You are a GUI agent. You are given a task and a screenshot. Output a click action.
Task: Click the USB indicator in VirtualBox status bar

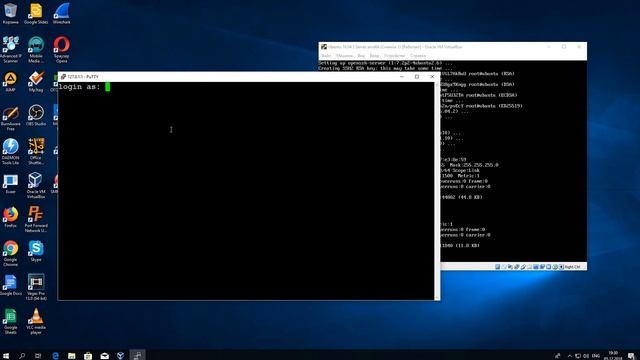coord(523,267)
